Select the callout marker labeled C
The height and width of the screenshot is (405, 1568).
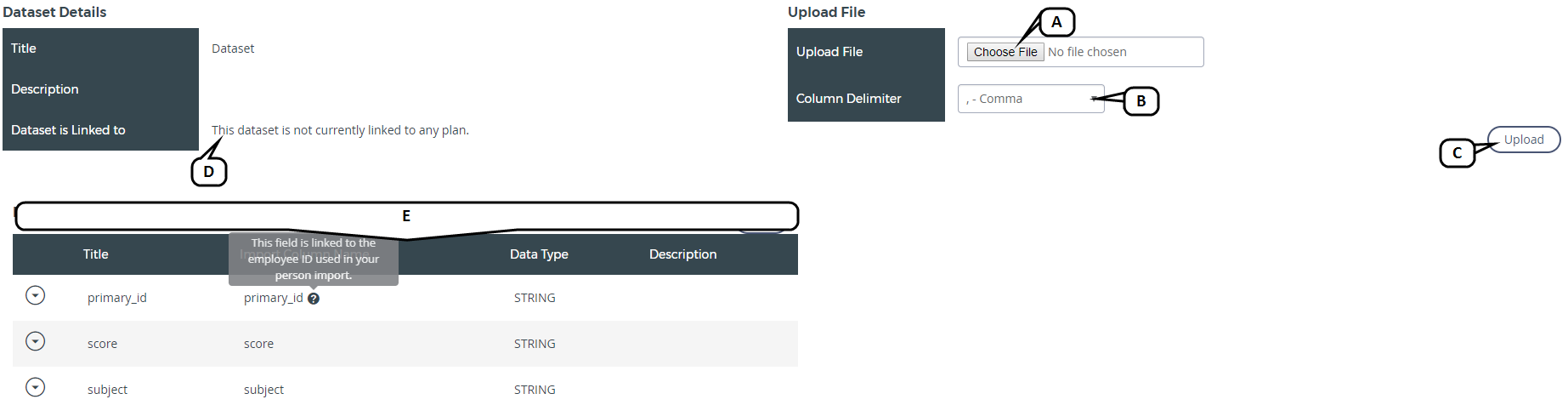tap(1457, 153)
